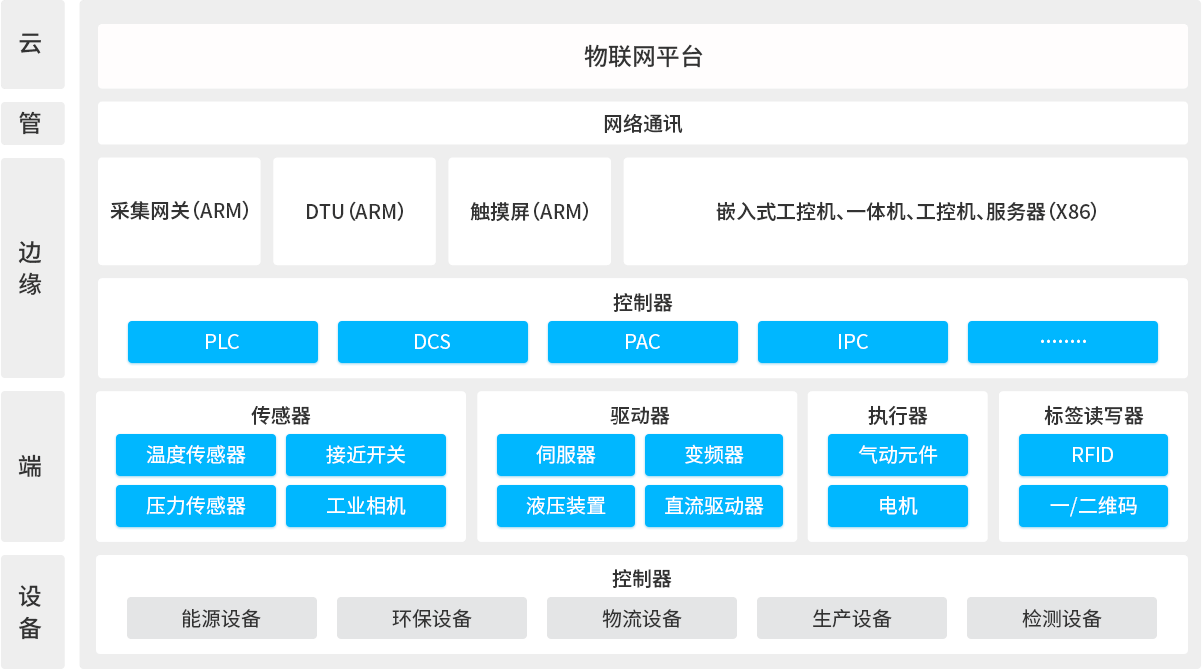This screenshot has height=669, width=1202.
Task: Select the 工业相机 button
Action: (x=366, y=506)
